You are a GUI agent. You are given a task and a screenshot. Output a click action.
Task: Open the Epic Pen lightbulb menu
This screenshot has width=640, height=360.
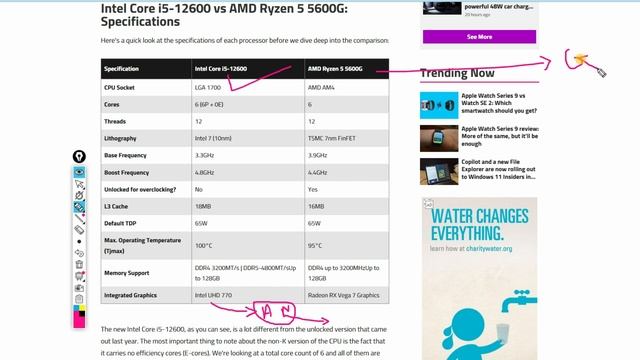click(x=79, y=156)
